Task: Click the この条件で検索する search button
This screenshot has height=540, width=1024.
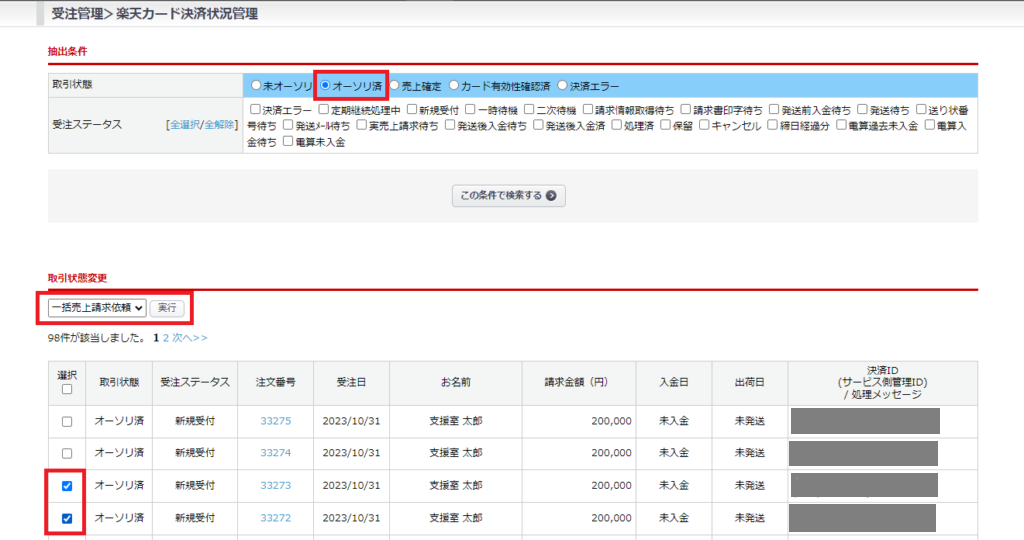Action: [x=508, y=195]
